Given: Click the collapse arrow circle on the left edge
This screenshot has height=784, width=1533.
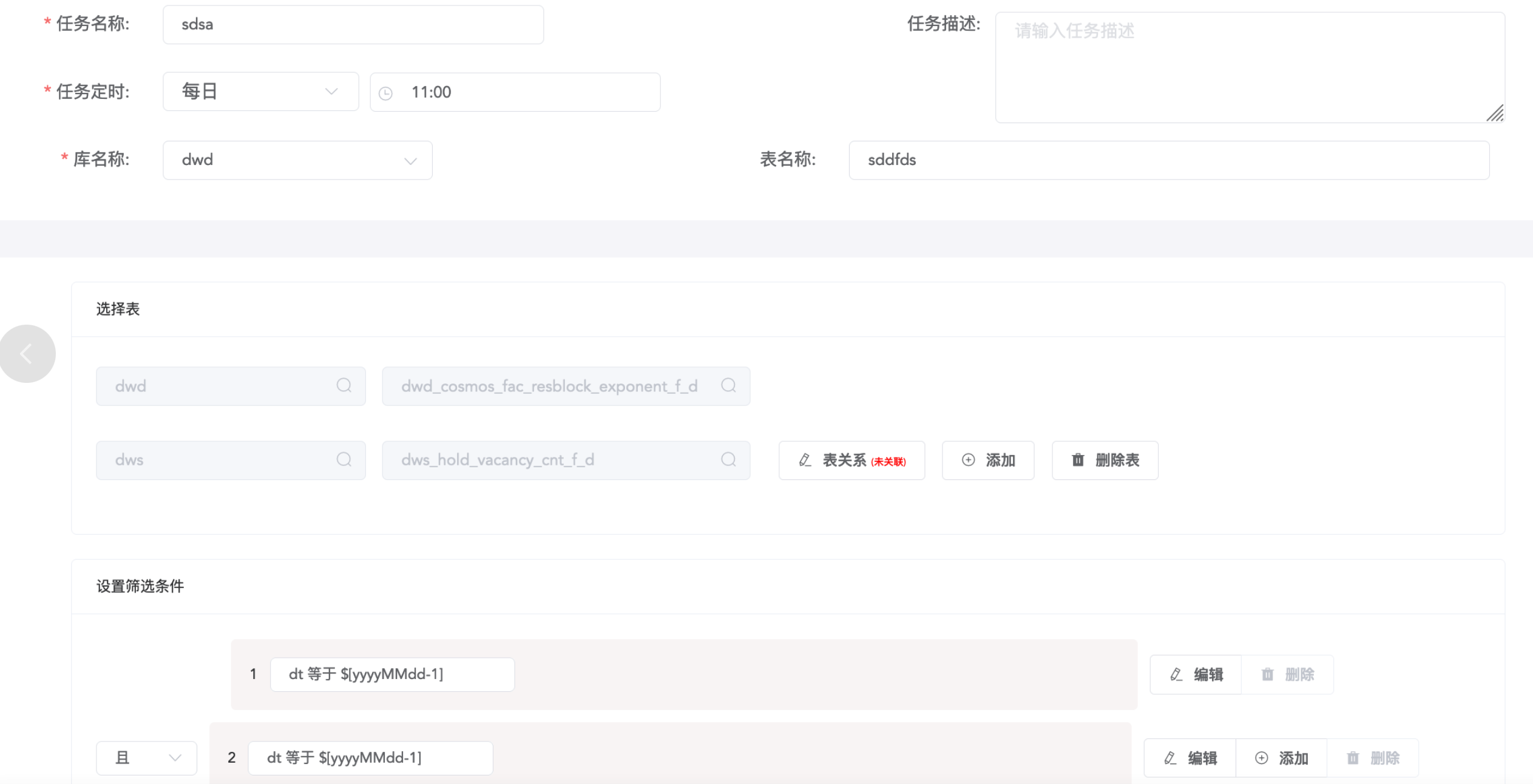Looking at the screenshot, I should 27,353.
